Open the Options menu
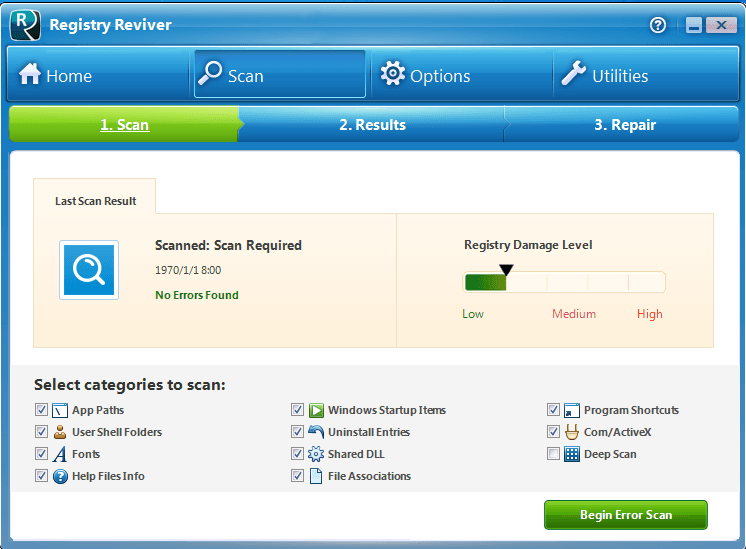The width and height of the screenshot is (746, 549). point(426,75)
